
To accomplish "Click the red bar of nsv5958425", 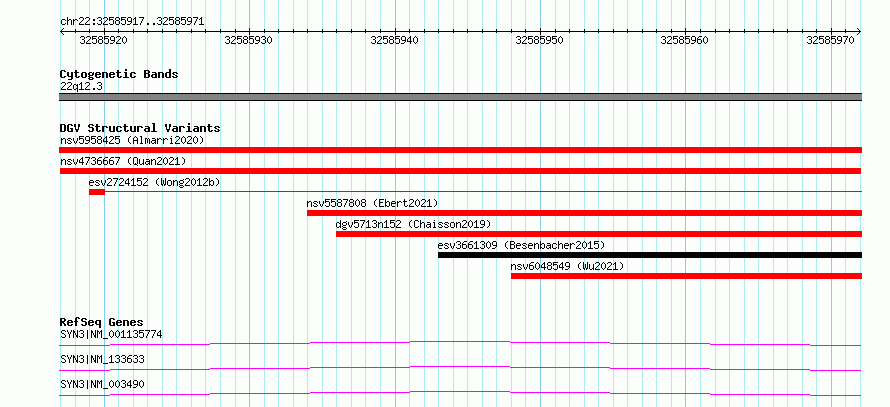I will point(461,150).
